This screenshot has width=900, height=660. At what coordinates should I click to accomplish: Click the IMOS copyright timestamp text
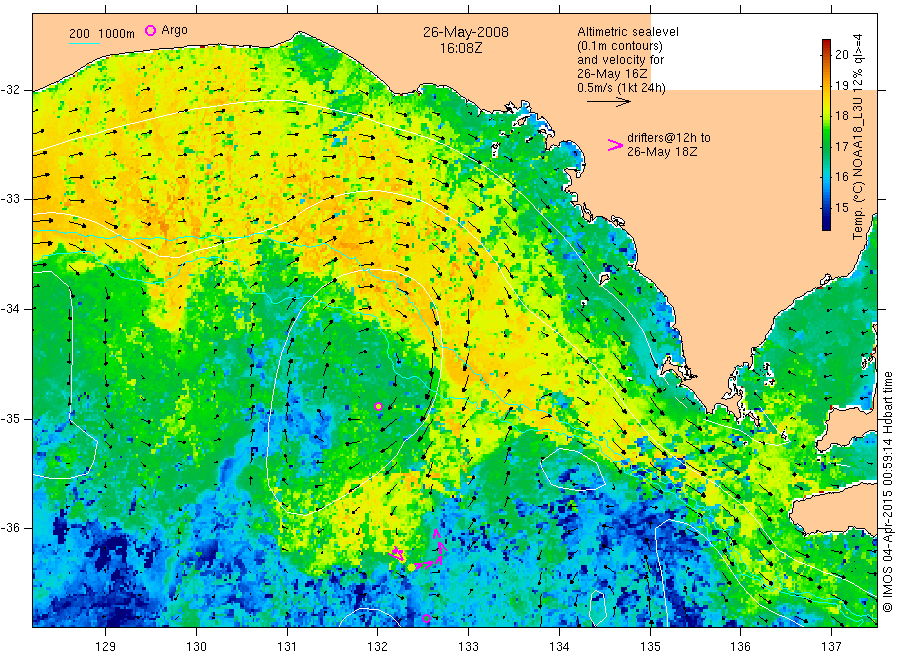tap(887, 491)
